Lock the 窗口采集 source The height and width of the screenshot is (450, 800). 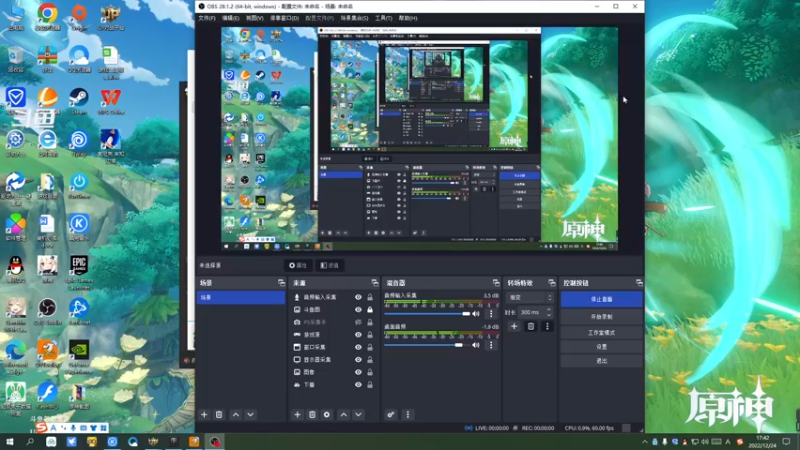point(370,347)
